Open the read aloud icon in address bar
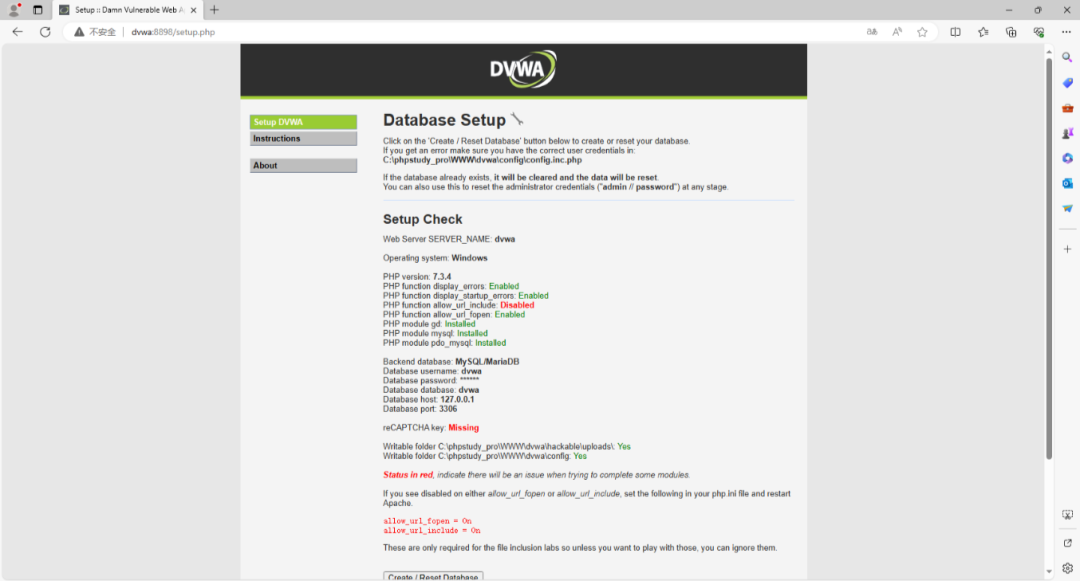 pos(897,32)
